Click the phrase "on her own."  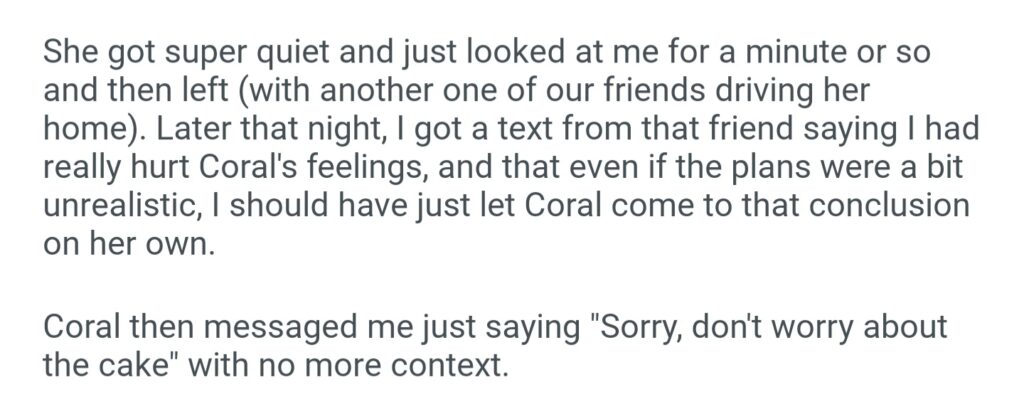[129, 247]
